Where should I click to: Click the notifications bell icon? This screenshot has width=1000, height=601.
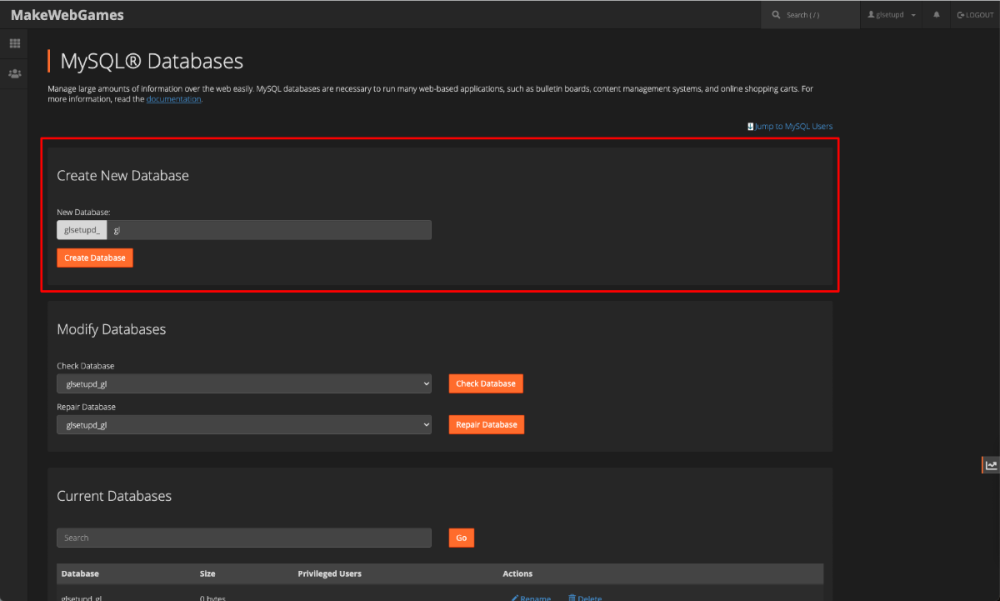point(937,15)
